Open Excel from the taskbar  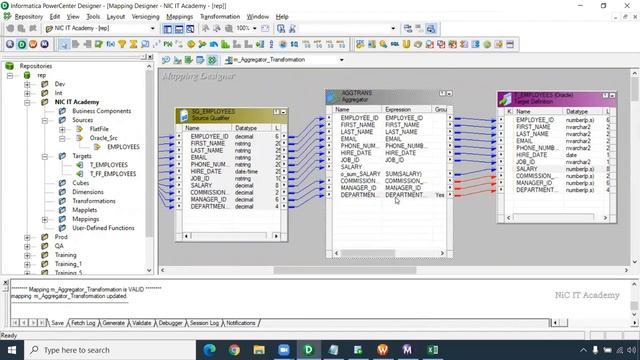click(433, 350)
